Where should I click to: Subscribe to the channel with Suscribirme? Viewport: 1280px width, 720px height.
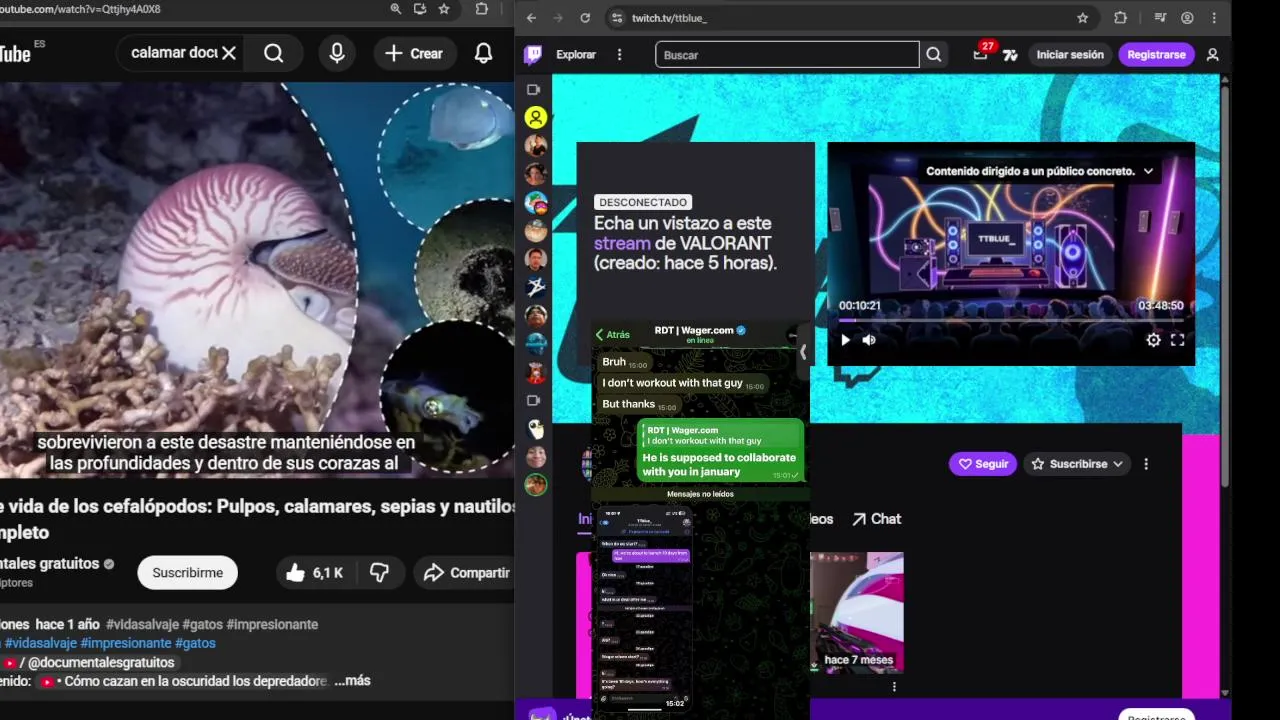coord(188,573)
